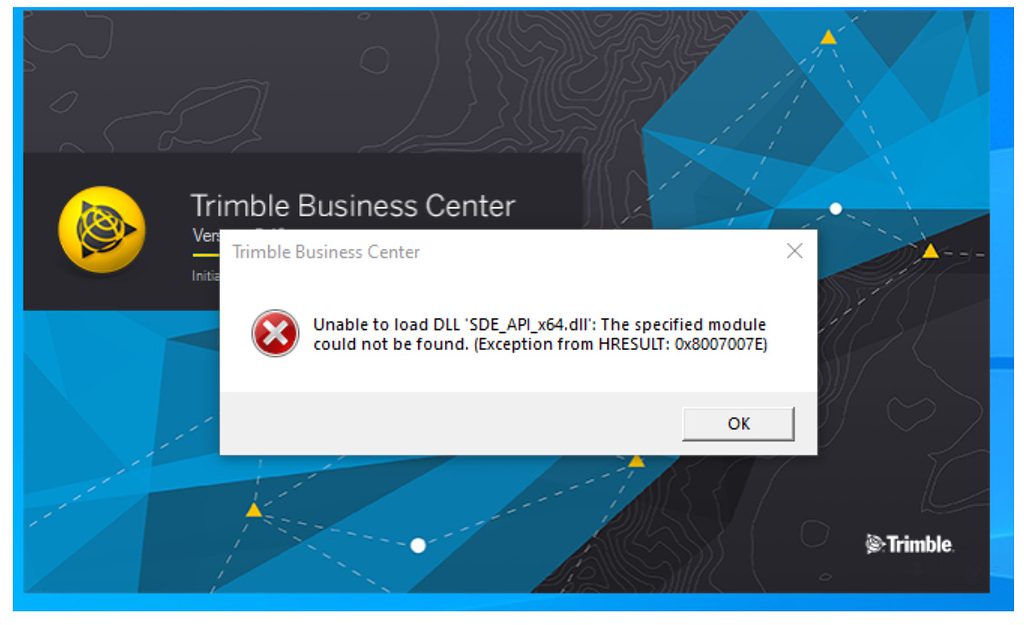Viewport: 1024px width, 625px height.
Task: Click the yellow triangle marker at the top of the splash
Action: tap(828, 37)
